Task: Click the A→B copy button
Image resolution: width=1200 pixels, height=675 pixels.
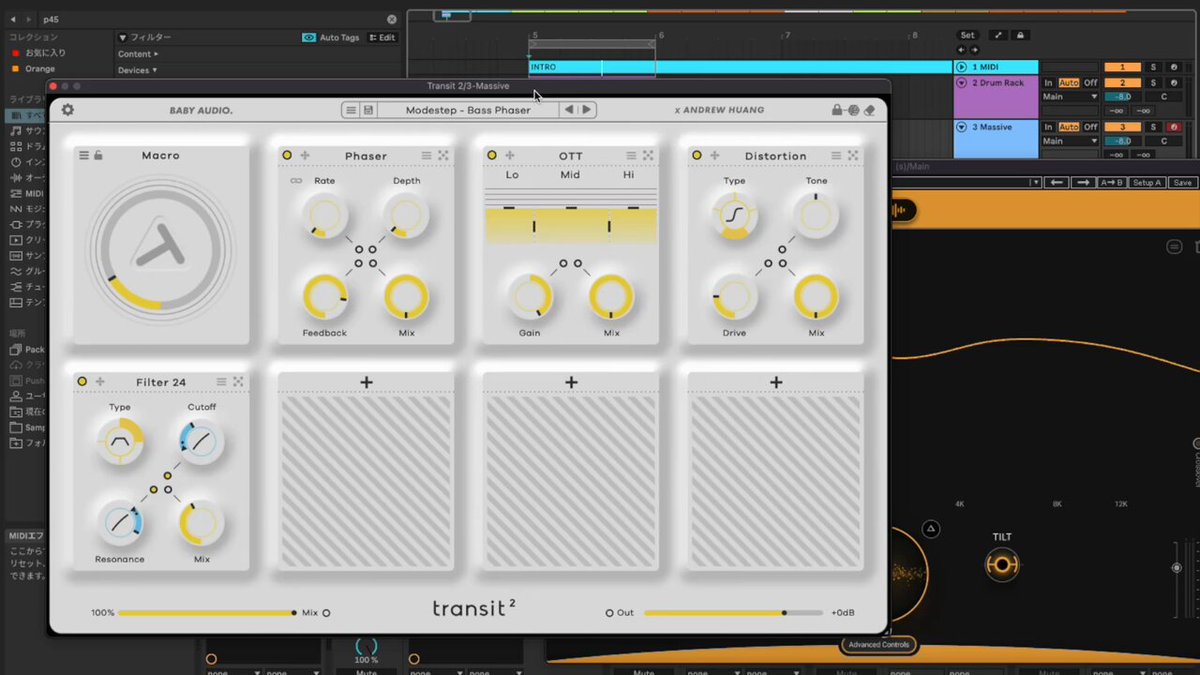Action: point(1111,182)
